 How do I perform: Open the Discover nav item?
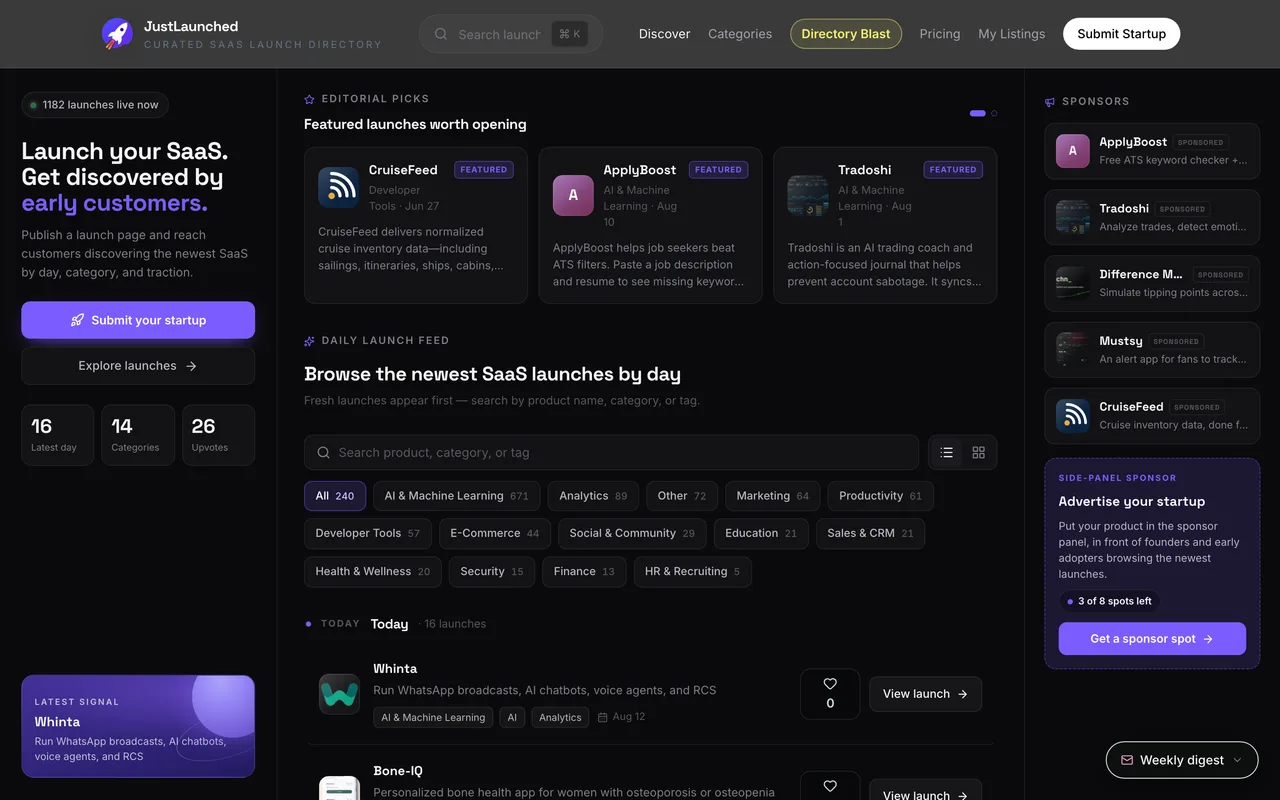click(665, 34)
